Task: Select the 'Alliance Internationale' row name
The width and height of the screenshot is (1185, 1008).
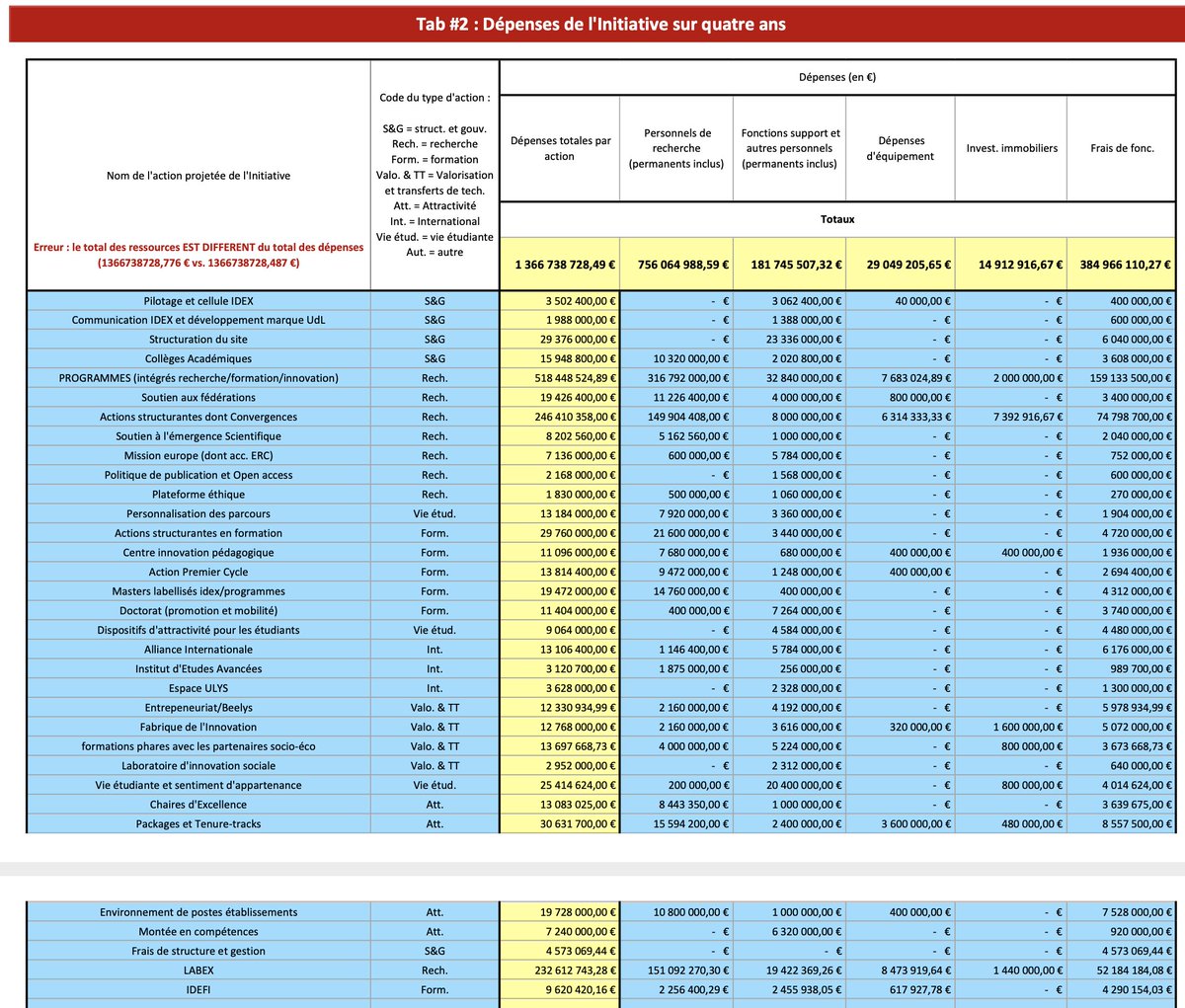Action: [x=198, y=650]
